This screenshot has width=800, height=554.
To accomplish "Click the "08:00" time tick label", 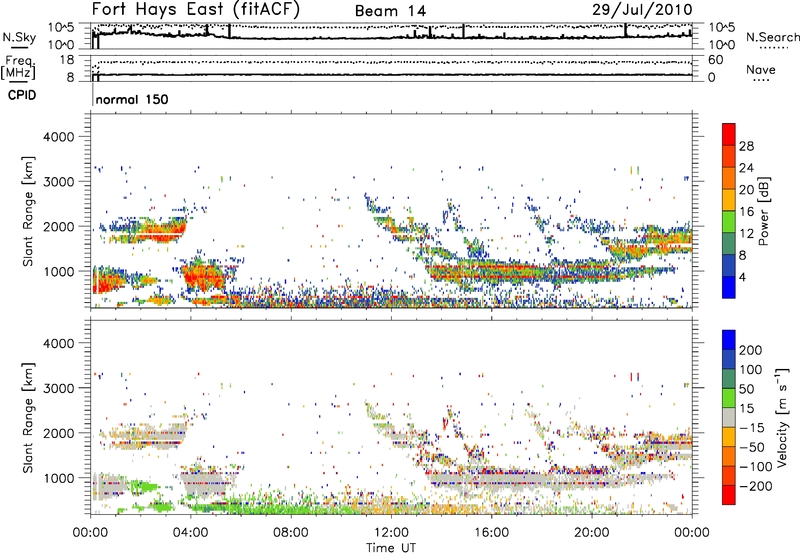I will (x=291, y=533).
